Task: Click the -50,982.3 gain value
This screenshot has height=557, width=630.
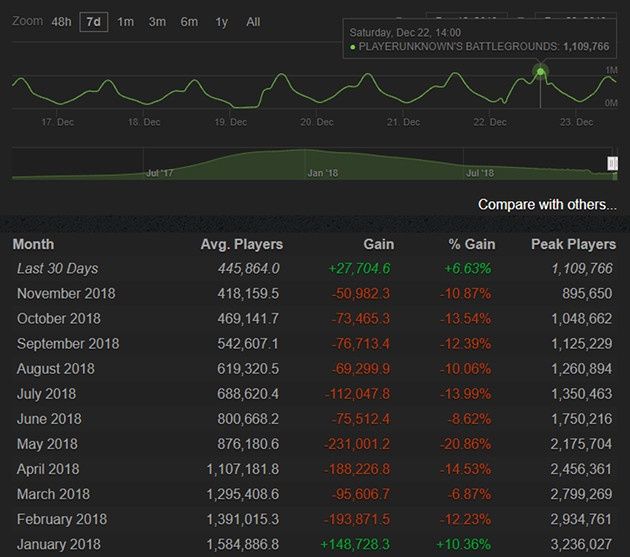Action: point(361,294)
